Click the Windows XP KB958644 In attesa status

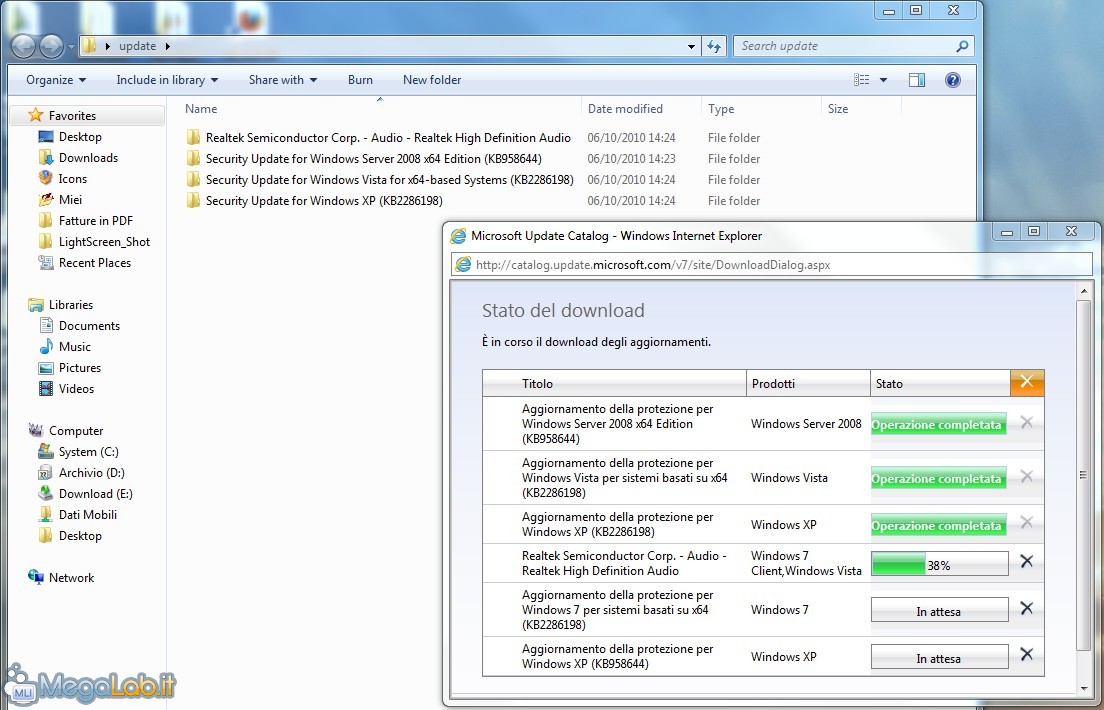tap(939, 657)
